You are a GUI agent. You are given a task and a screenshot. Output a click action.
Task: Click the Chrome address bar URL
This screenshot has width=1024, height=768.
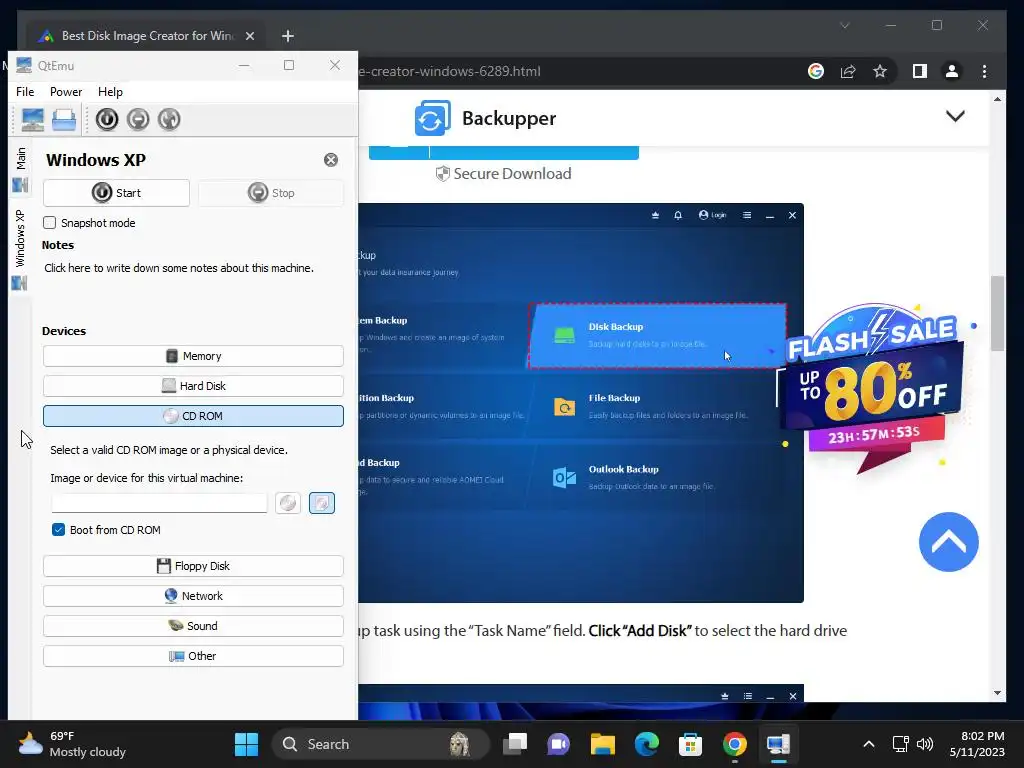pos(449,71)
